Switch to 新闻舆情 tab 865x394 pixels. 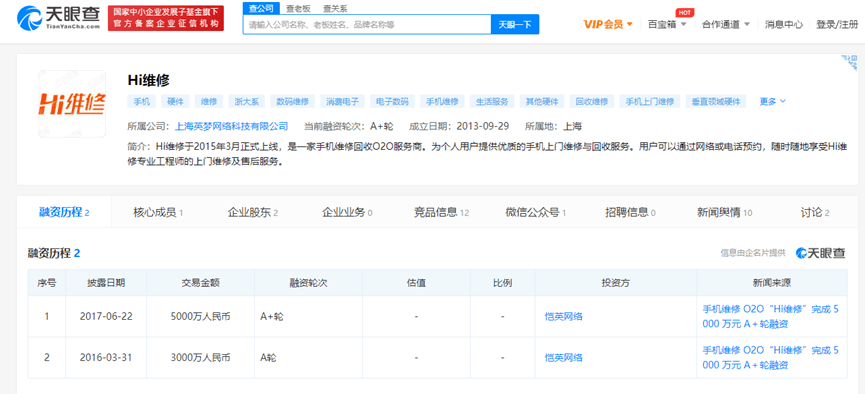[724, 212]
